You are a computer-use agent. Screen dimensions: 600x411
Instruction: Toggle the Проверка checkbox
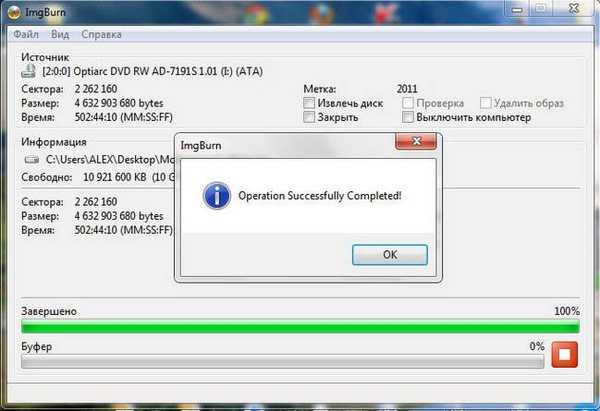coord(408,103)
